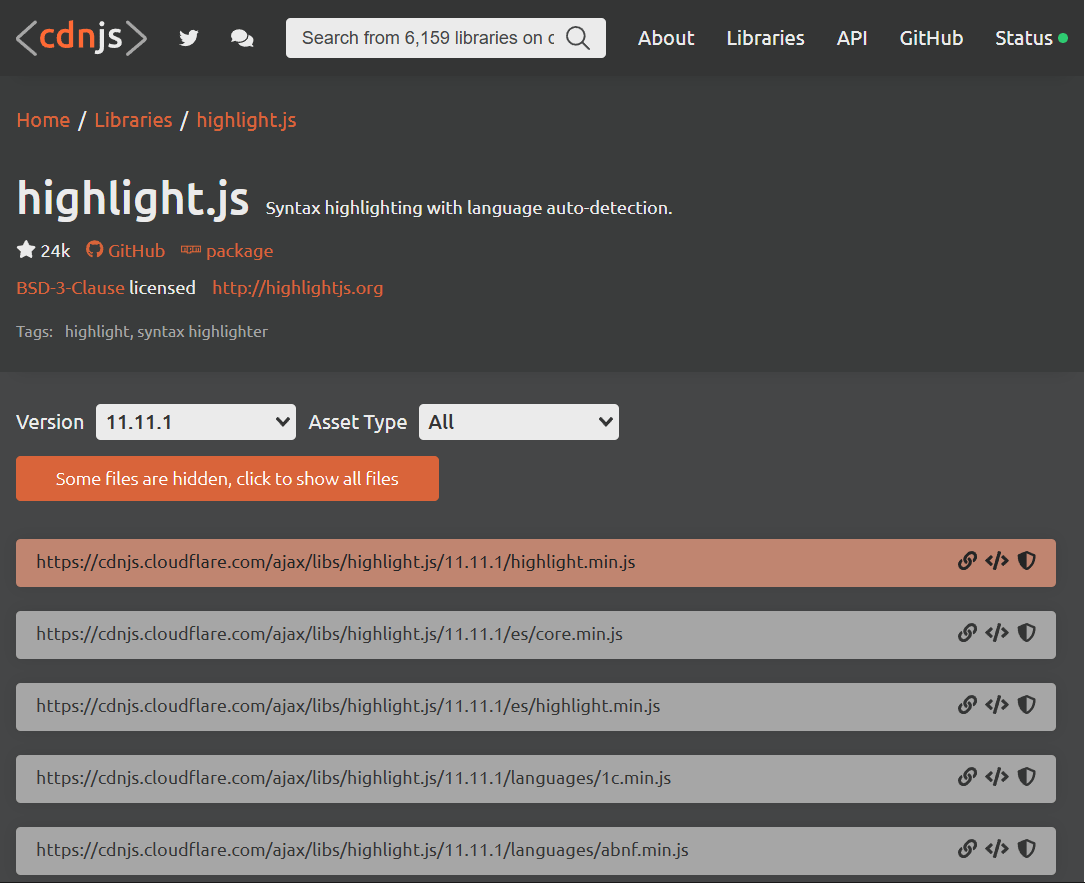Go to Libraries breadcrumb

pos(134,120)
